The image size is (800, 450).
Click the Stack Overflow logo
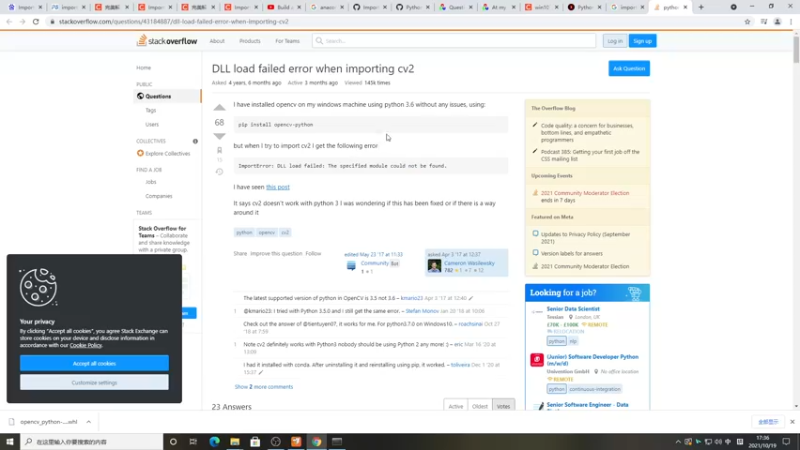pyautogui.click(x=167, y=41)
